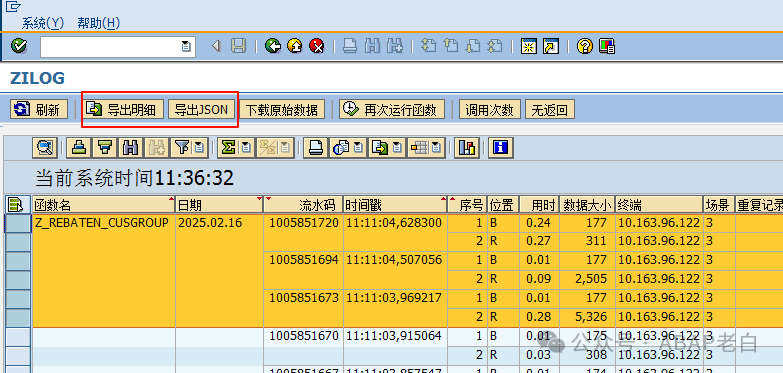Image resolution: width=783 pixels, height=373 pixels.
Task: Click the 日期 column header
Action: (x=220, y=205)
